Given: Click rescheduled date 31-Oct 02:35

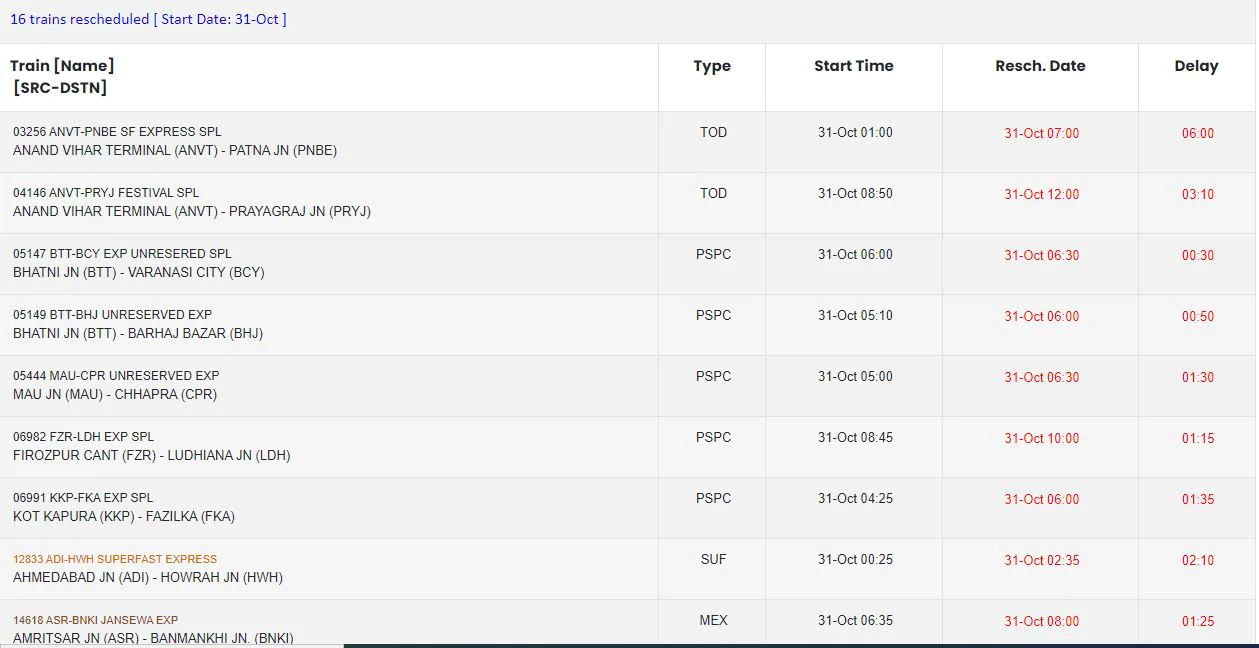Looking at the screenshot, I should pos(1041,560).
